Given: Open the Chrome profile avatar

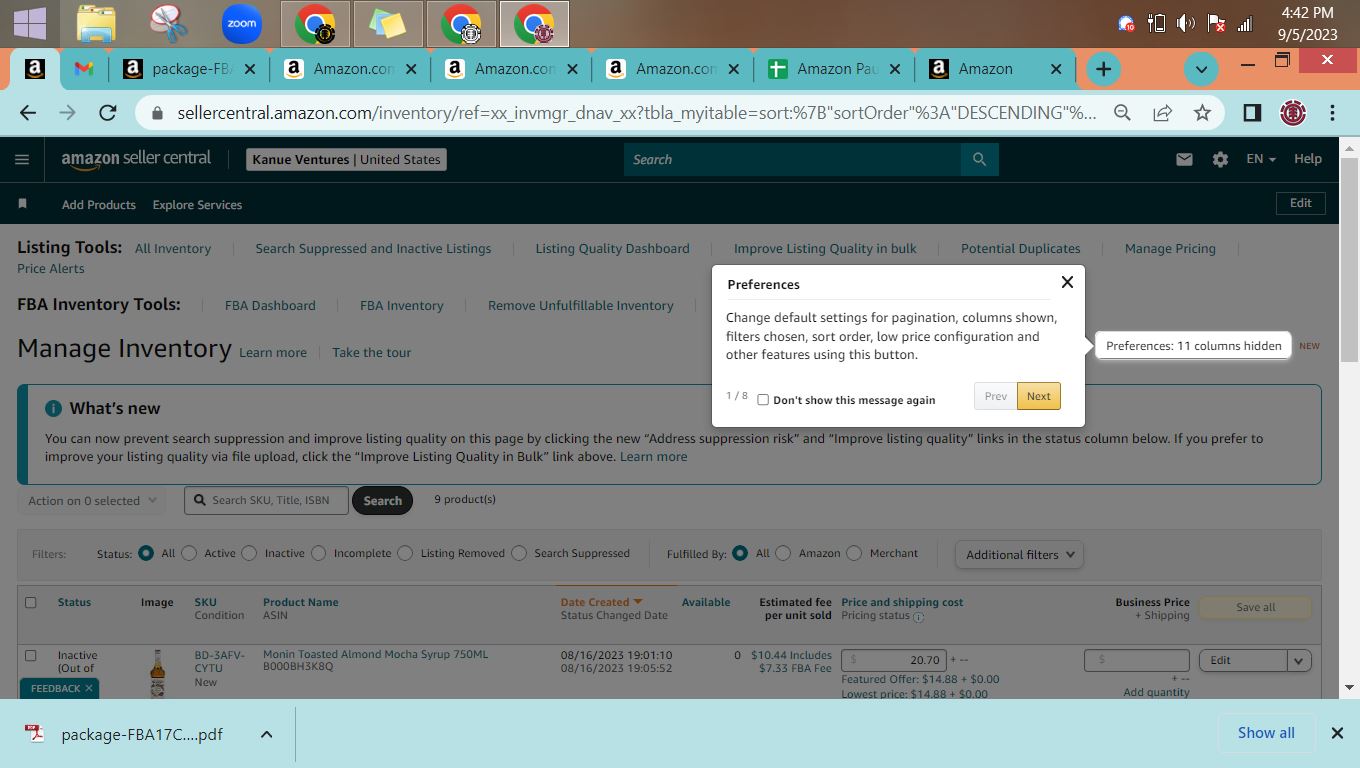Looking at the screenshot, I should point(1293,113).
